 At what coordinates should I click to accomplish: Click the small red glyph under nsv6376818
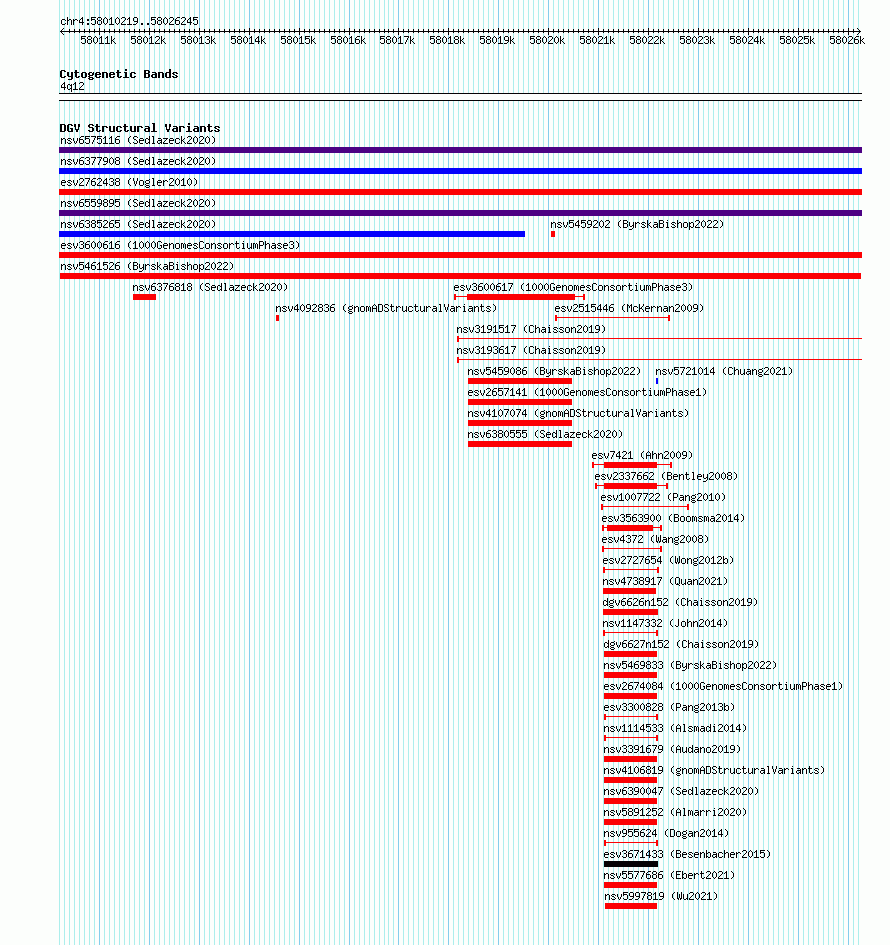[x=145, y=297]
